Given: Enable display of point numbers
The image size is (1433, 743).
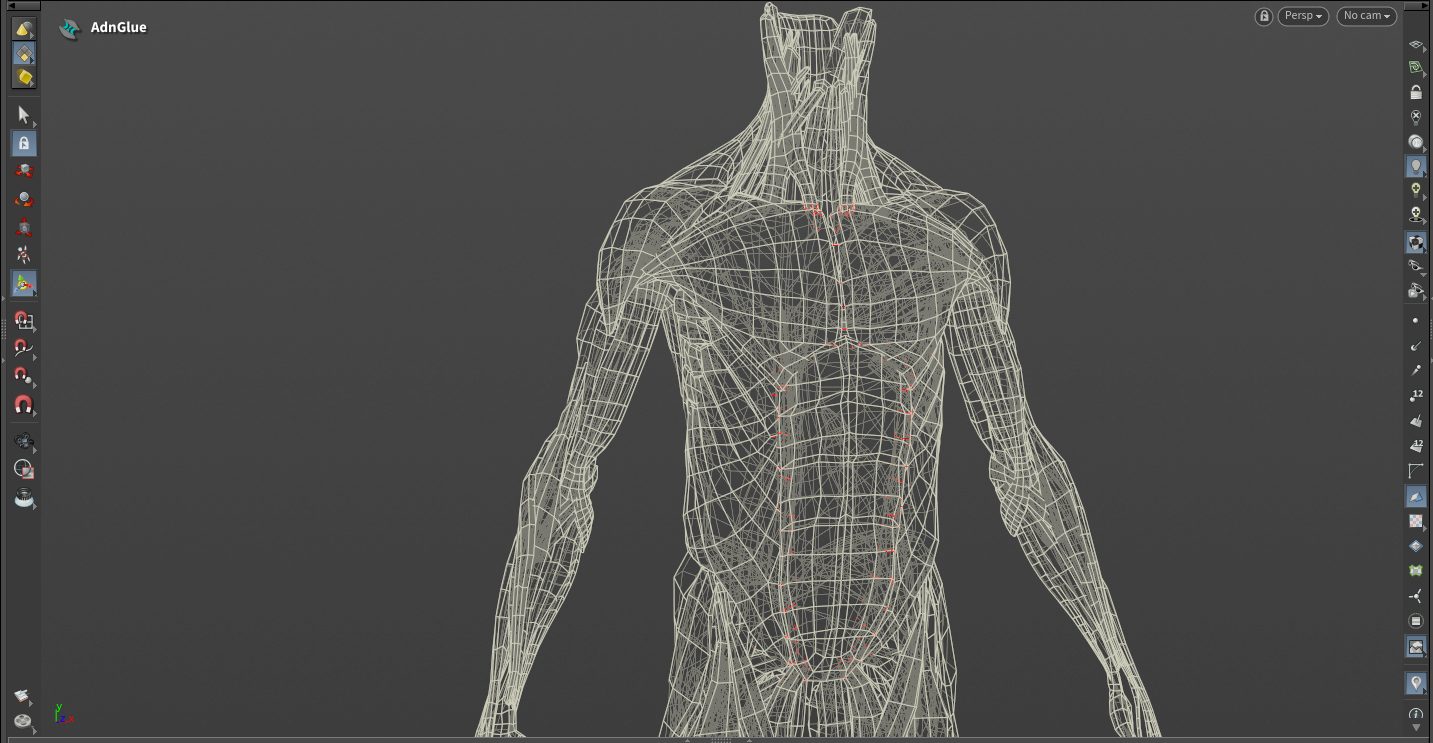Looking at the screenshot, I should click(1415, 396).
